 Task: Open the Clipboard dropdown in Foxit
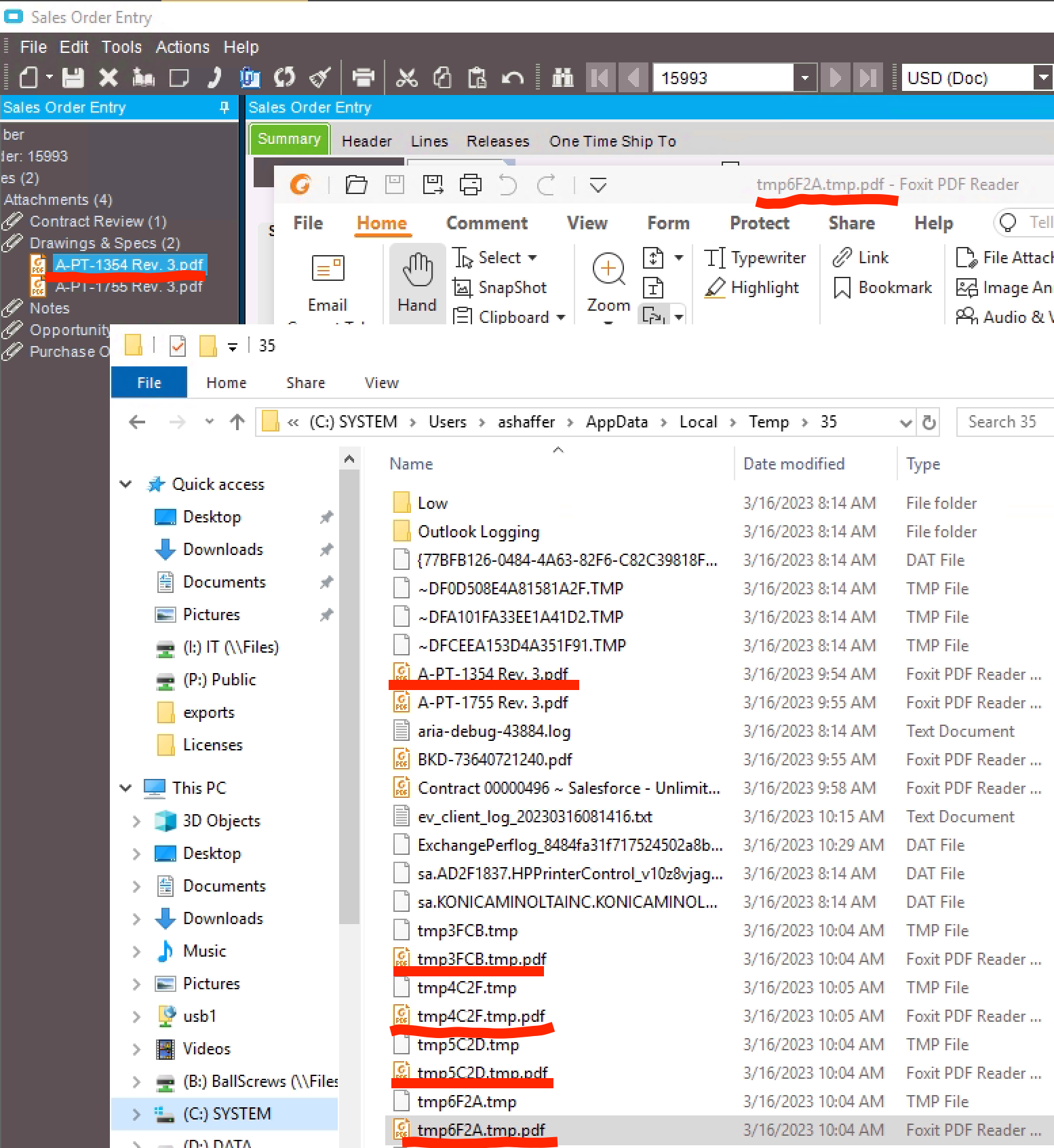tap(561, 317)
